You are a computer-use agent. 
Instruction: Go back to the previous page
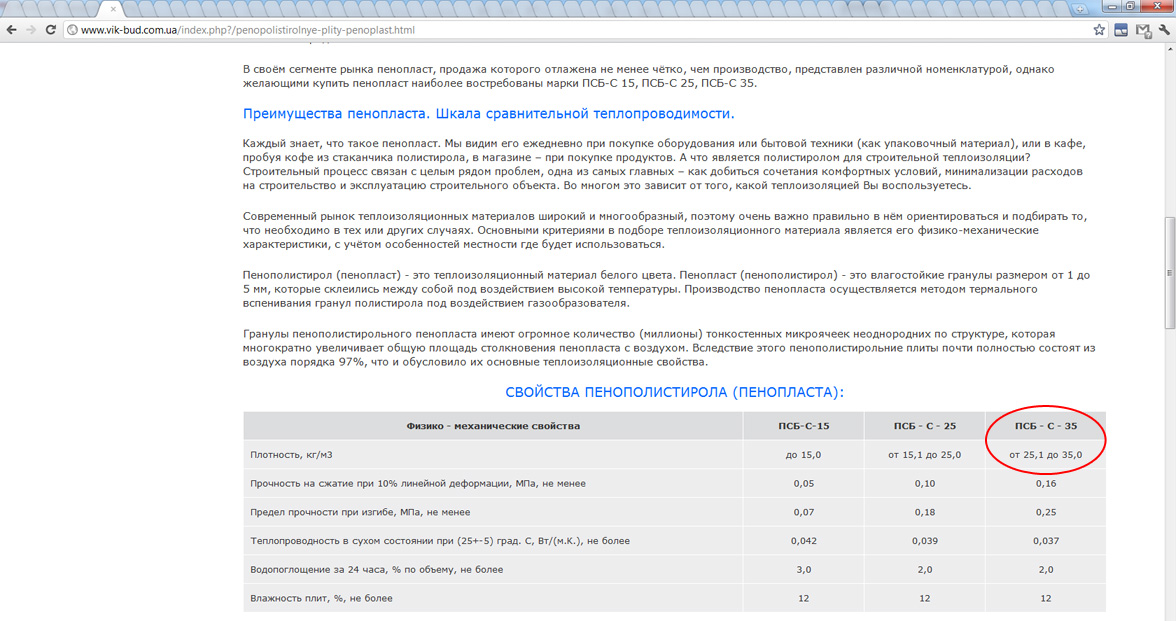click(x=11, y=30)
